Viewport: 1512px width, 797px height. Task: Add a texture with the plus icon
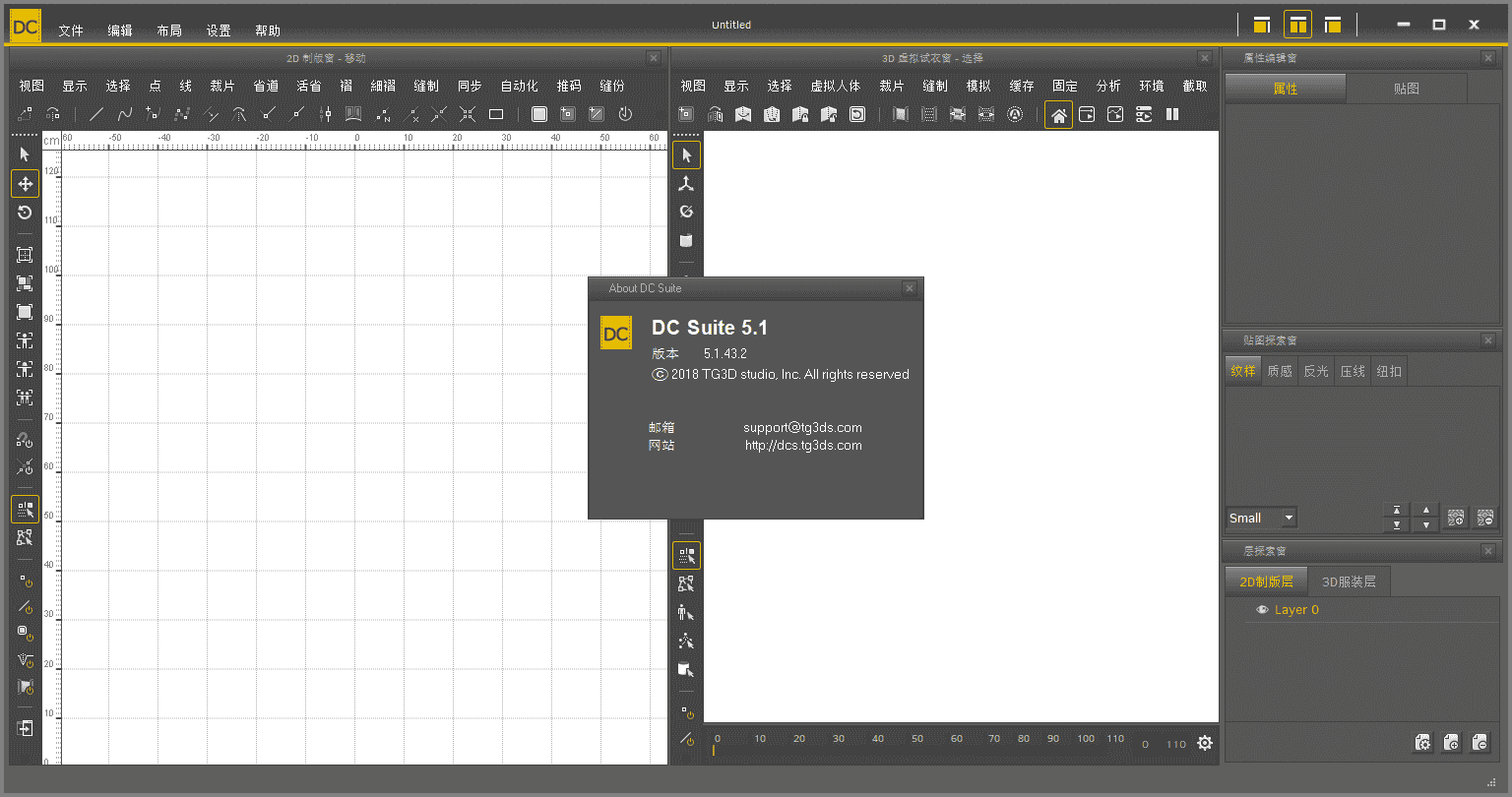pyautogui.click(x=1456, y=518)
